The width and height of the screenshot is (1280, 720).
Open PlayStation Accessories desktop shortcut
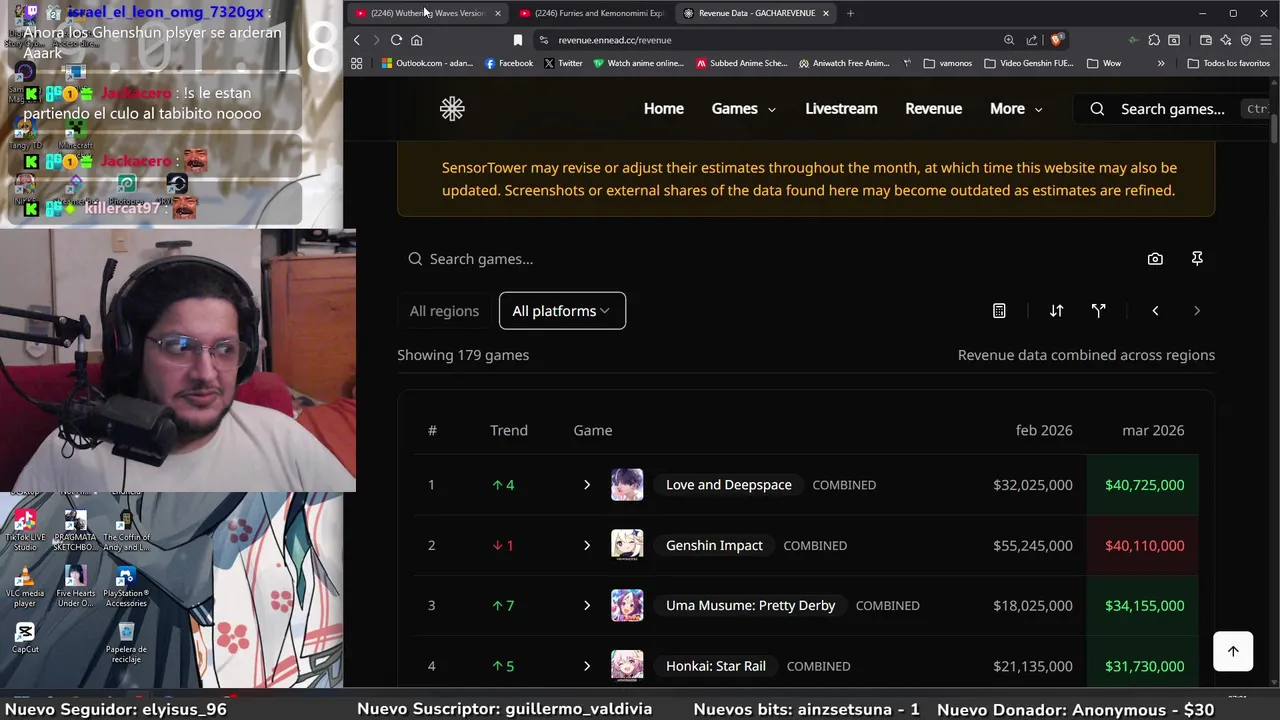click(x=126, y=587)
